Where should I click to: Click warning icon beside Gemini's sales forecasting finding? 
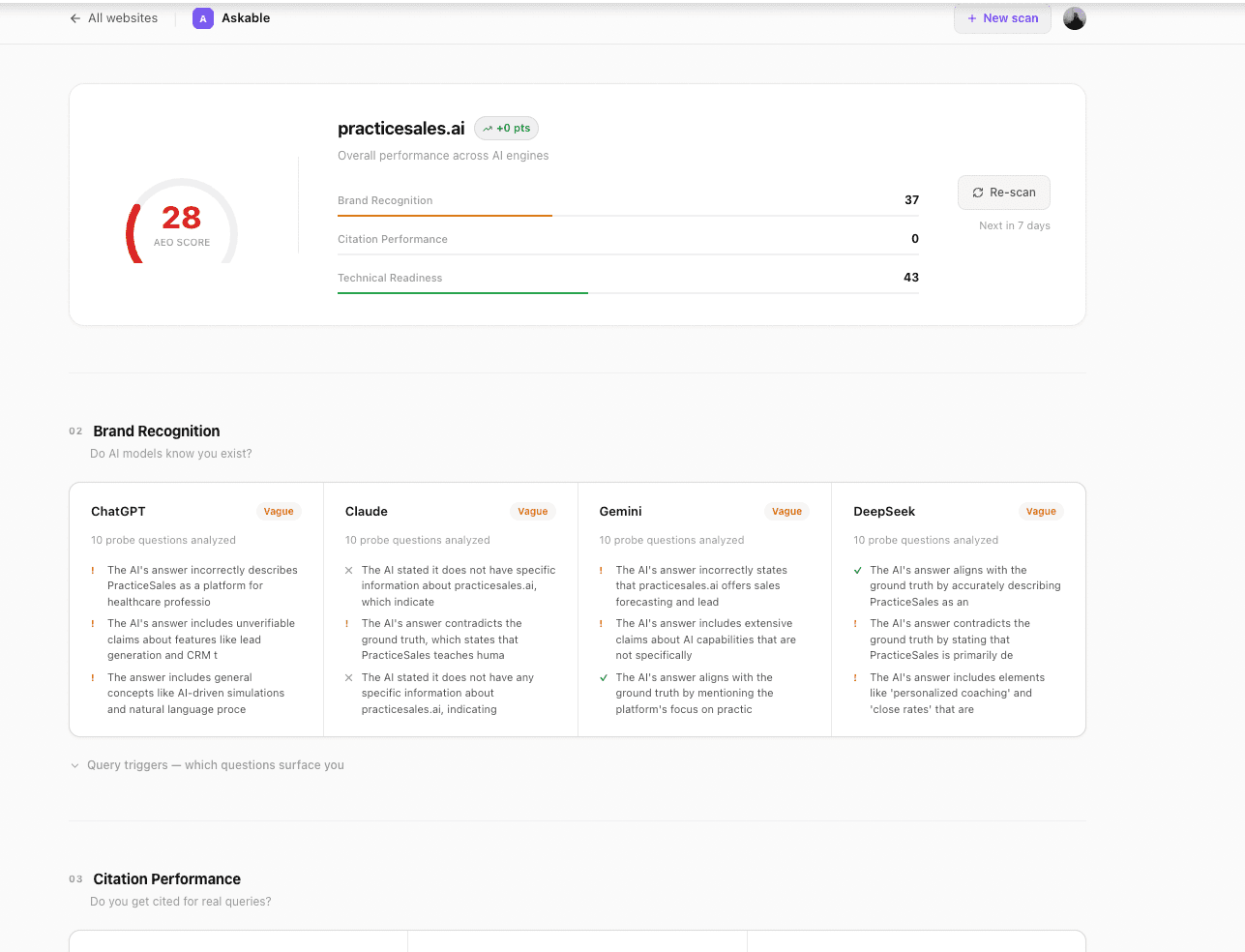point(602,571)
